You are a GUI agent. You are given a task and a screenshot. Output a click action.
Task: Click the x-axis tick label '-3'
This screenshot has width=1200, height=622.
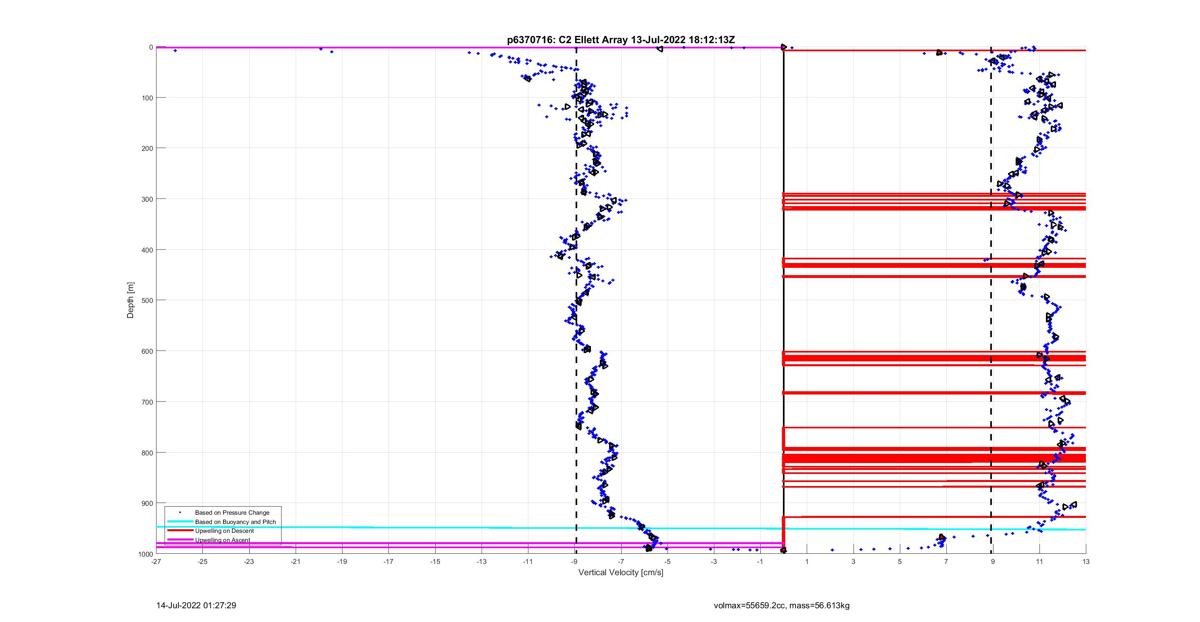714,562
